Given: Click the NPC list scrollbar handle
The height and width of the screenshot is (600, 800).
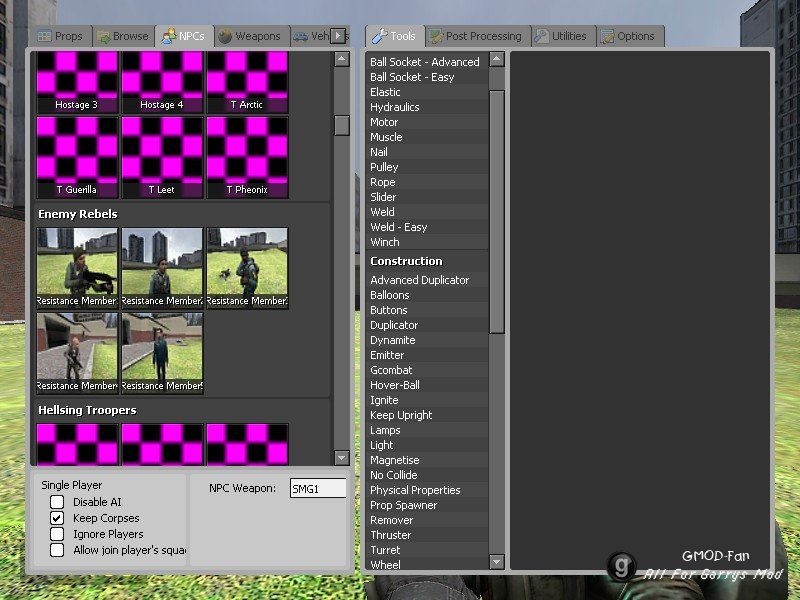Looking at the screenshot, I should [x=342, y=126].
